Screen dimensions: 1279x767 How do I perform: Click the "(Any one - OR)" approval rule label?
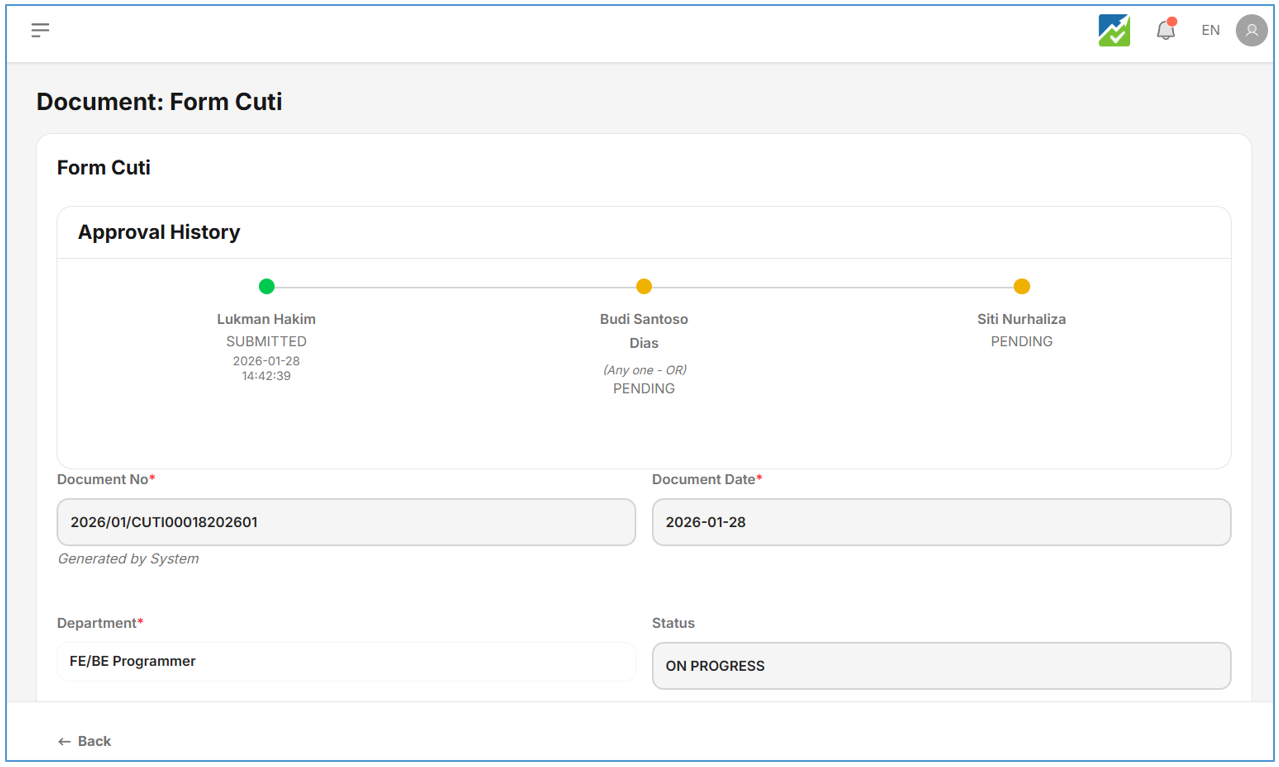[x=644, y=370]
